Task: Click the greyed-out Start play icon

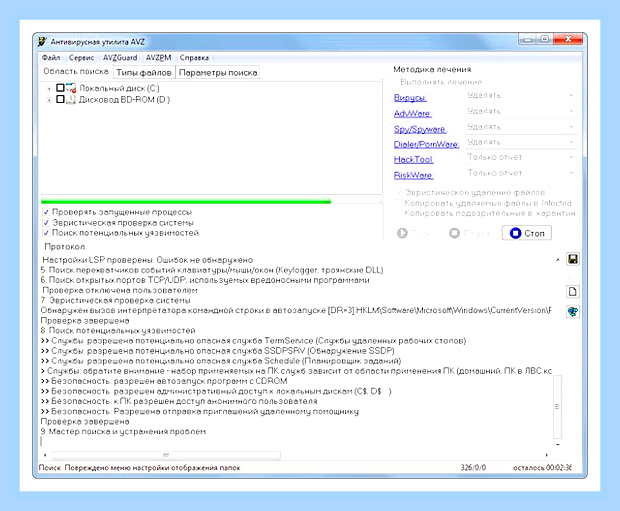Action: click(x=402, y=233)
